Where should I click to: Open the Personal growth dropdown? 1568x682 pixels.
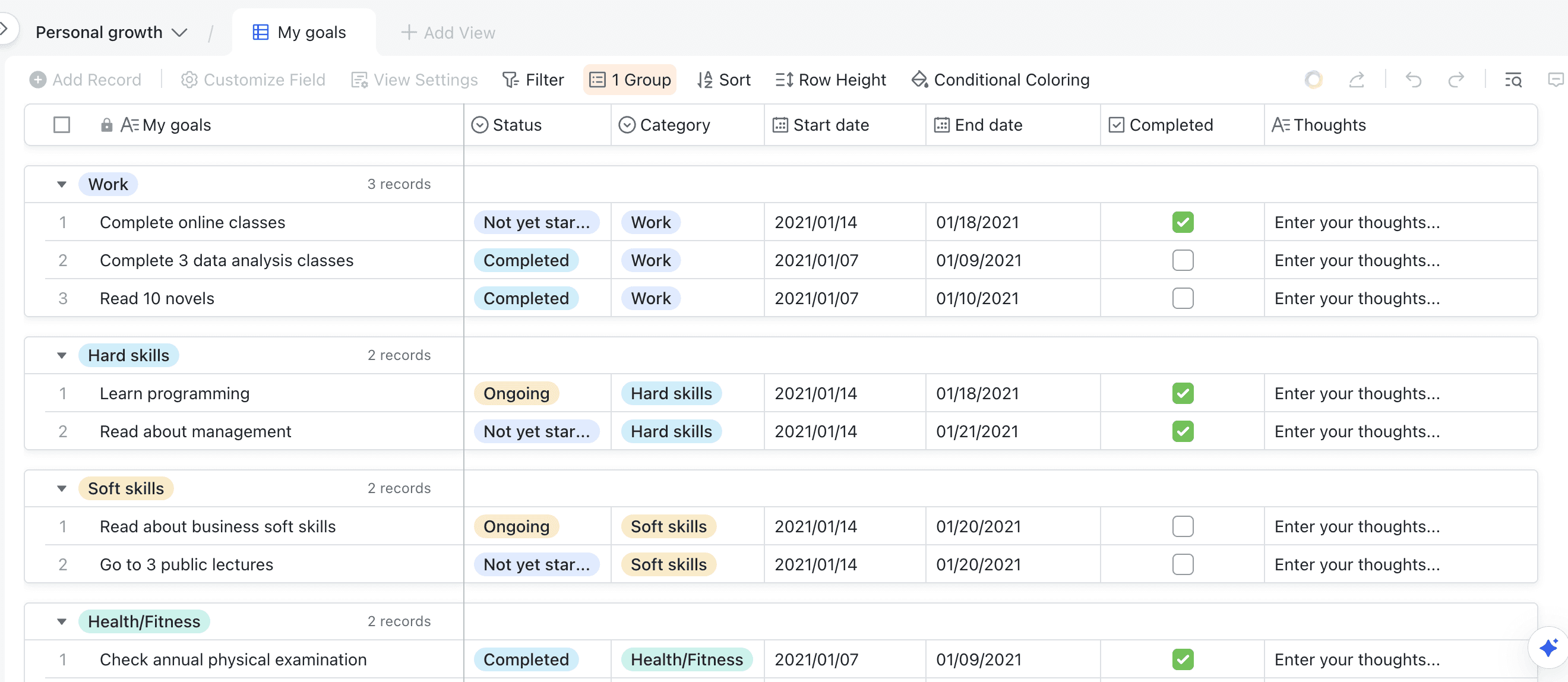tap(112, 32)
